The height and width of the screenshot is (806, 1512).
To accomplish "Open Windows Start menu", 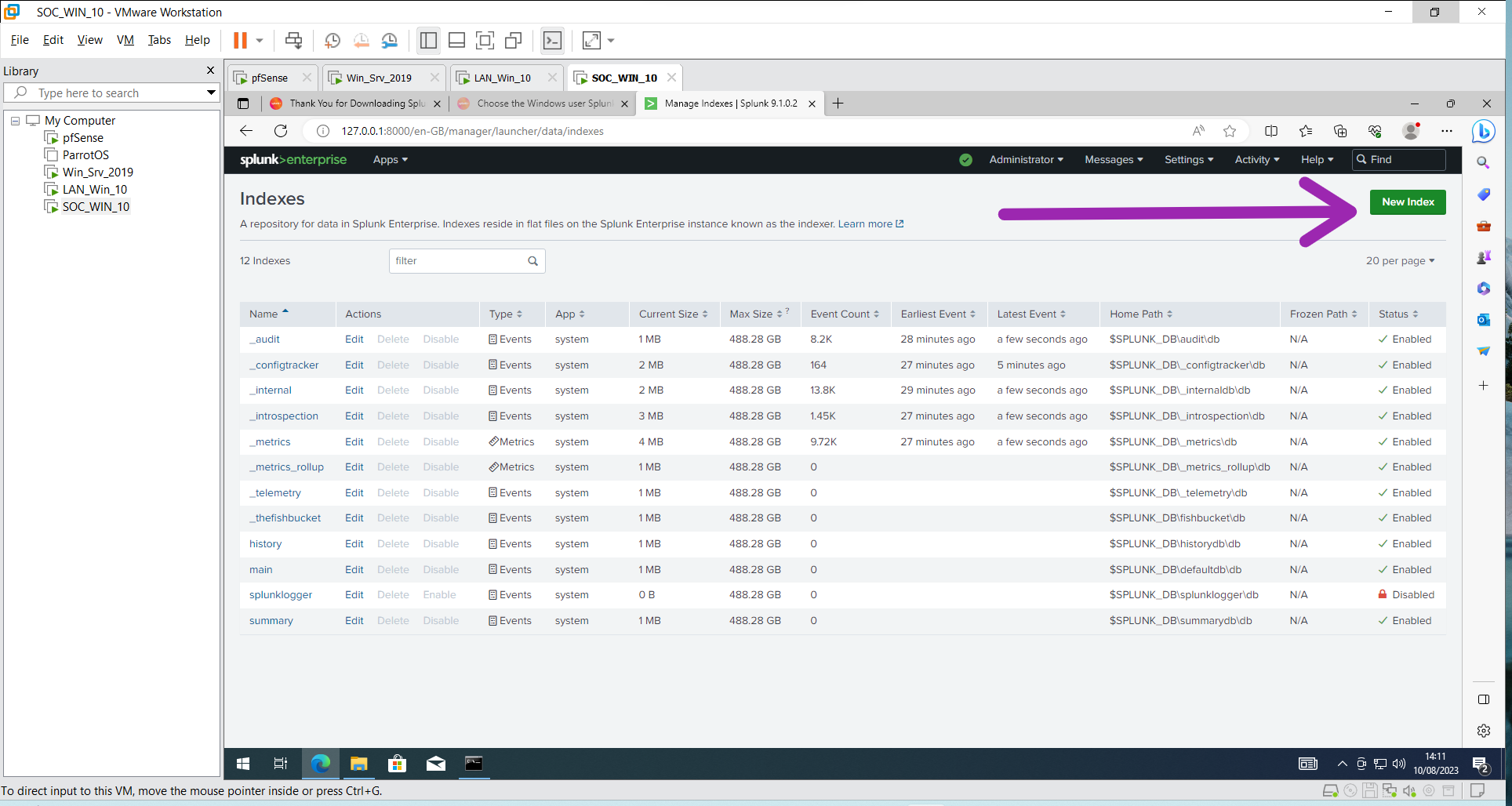I will [243, 764].
